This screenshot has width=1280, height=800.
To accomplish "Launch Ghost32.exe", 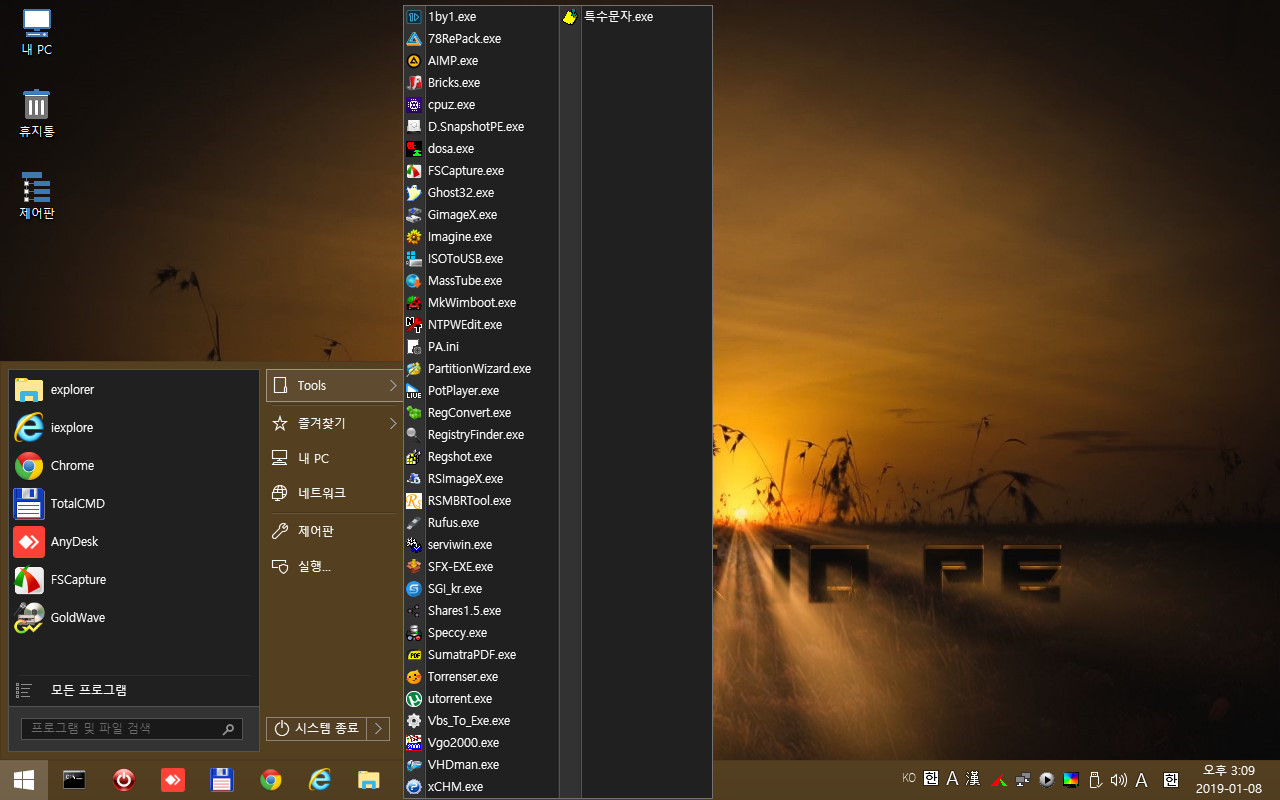I will pos(481,193).
